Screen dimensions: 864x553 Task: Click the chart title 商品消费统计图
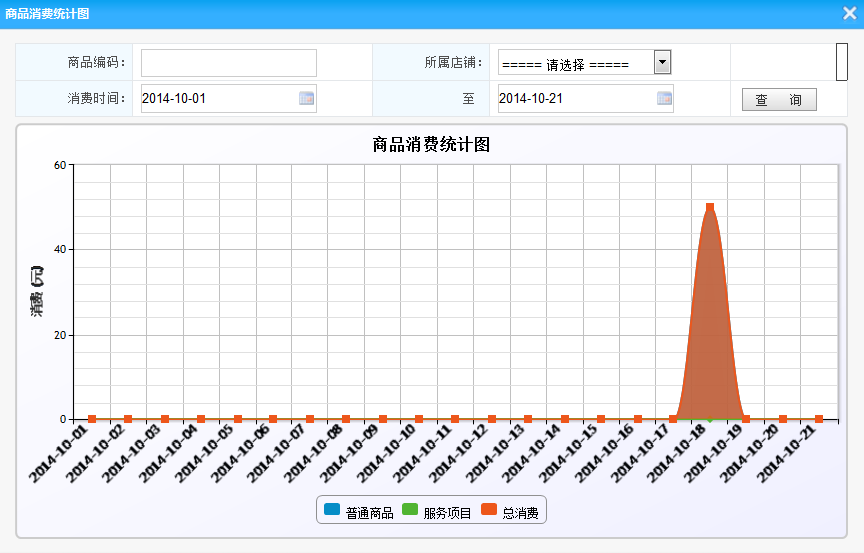431,145
